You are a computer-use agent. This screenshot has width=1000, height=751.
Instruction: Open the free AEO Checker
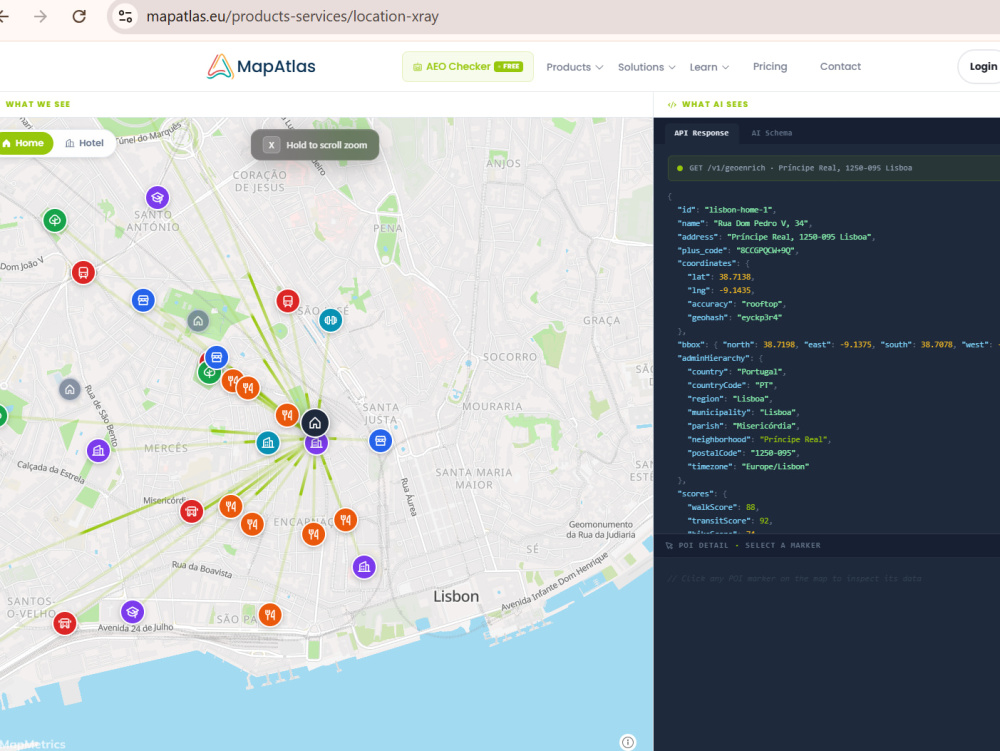pyautogui.click(x=467, y=66)
